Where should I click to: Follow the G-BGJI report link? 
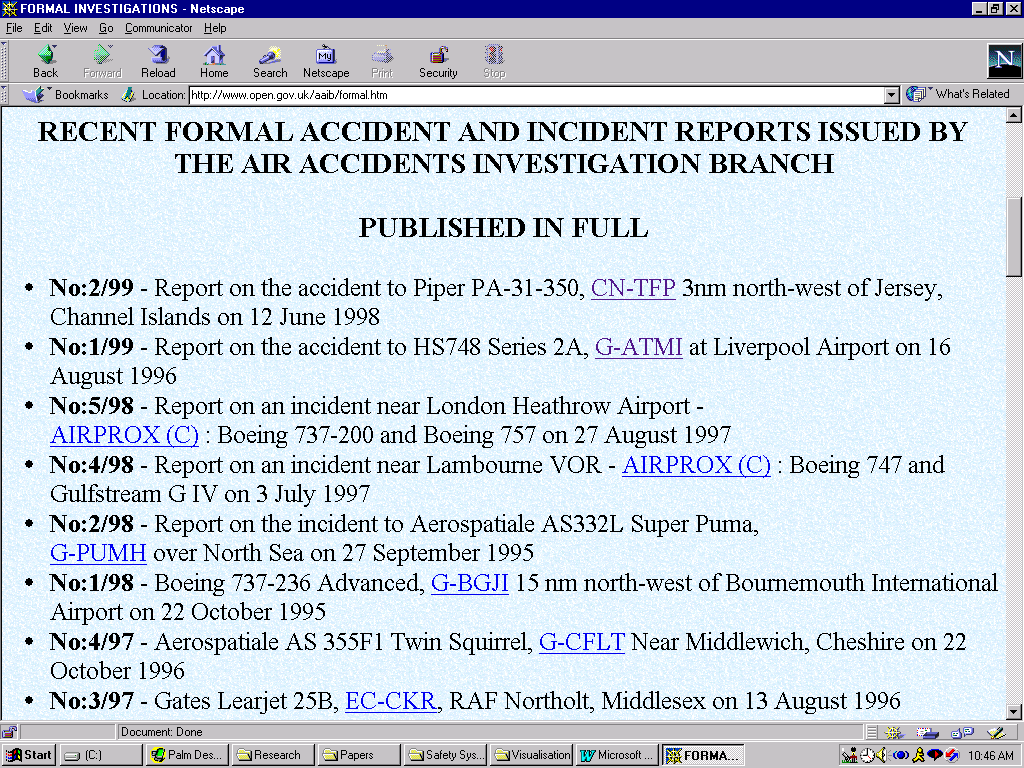pos(470,583)
